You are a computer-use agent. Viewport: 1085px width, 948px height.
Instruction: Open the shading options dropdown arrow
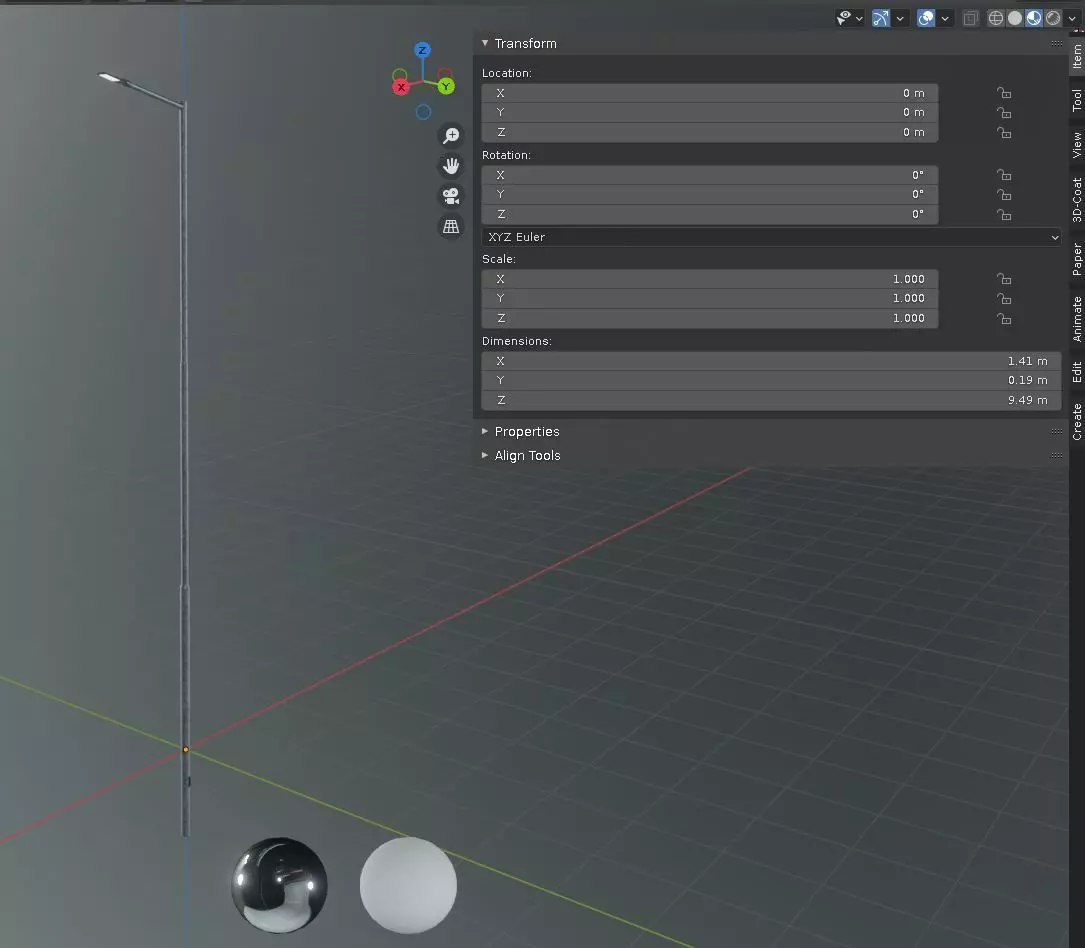pyautogui.click(x=1072, y=19)
